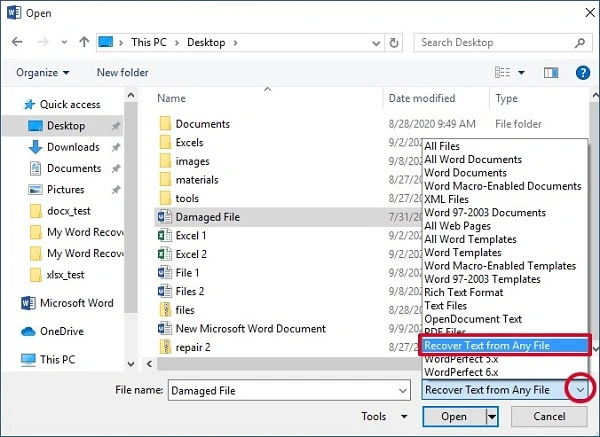Select This PC in navigation pane

point(49,359)
